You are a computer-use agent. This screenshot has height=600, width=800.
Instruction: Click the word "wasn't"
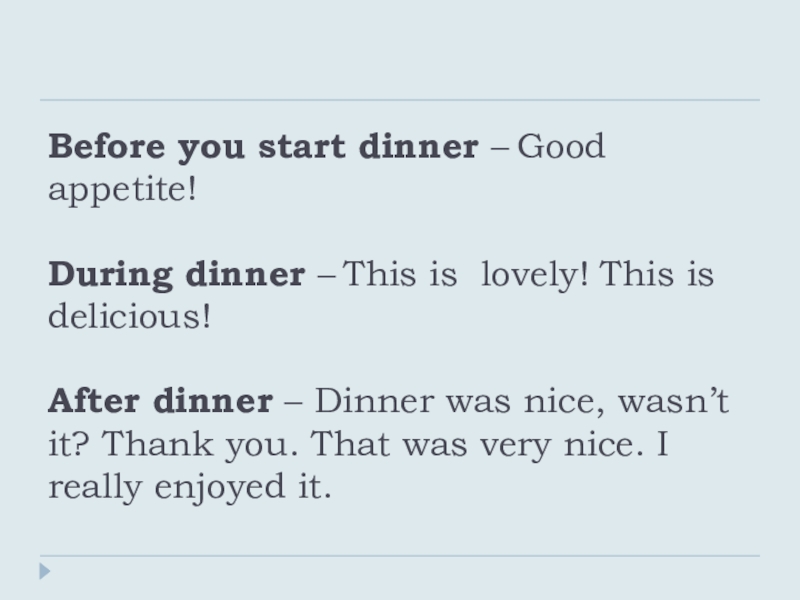point(673,402)
